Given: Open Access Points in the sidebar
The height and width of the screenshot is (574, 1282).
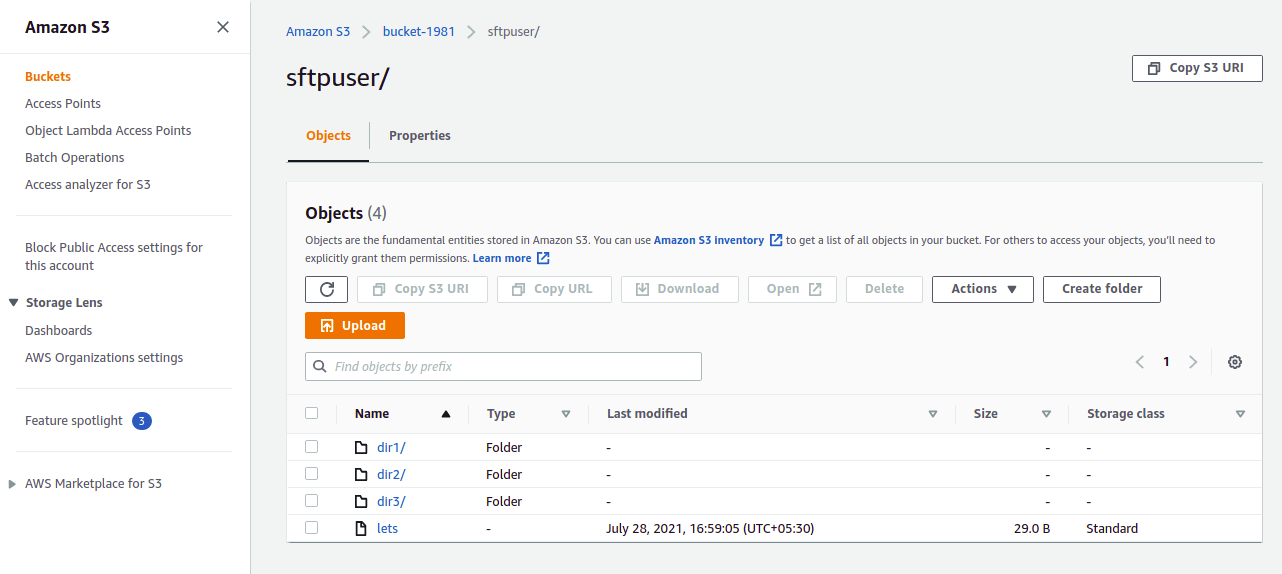Looking at the screenshot, I should pos(63,104).
